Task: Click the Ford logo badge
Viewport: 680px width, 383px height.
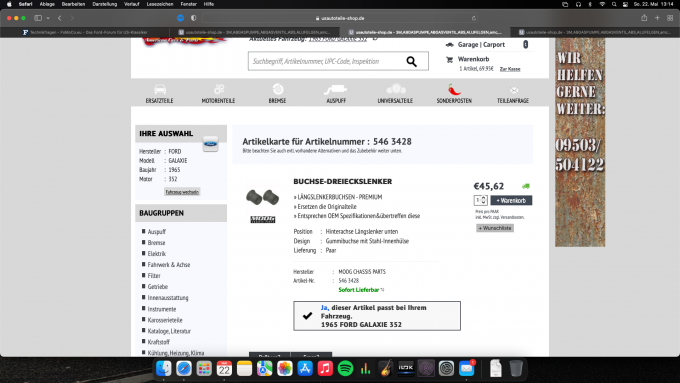Action: pyautogui.click(x=211, y=144)
